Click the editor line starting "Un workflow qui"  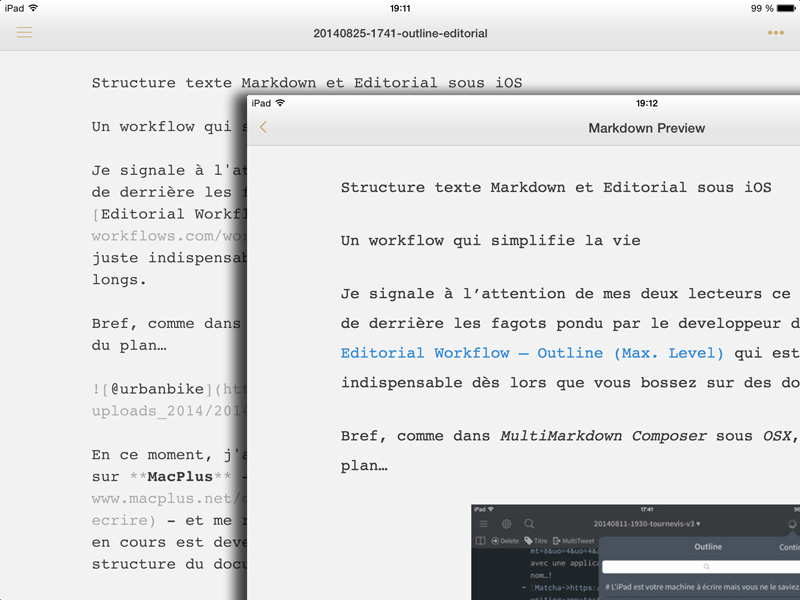click(x=169, y=127)
